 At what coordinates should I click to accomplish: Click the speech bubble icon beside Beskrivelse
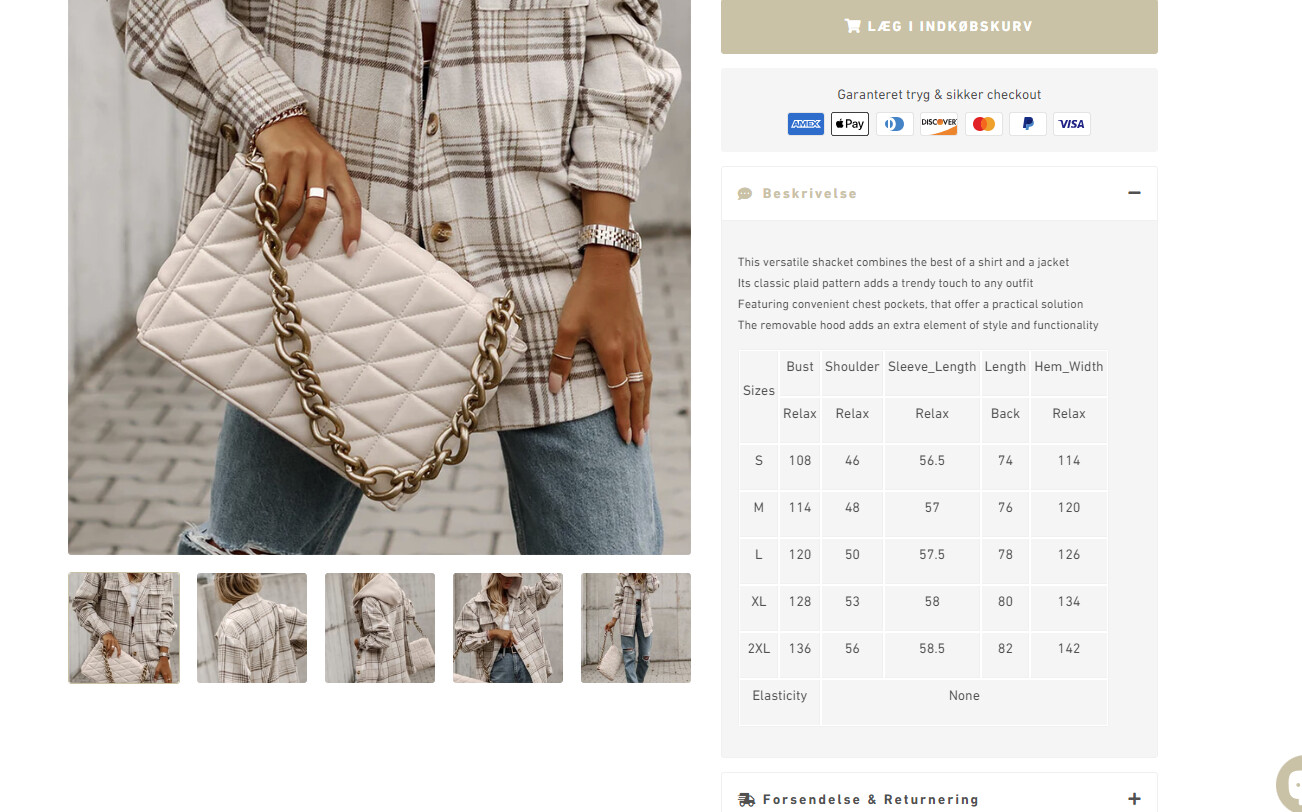pyautogui.click(x=745, y=194)
